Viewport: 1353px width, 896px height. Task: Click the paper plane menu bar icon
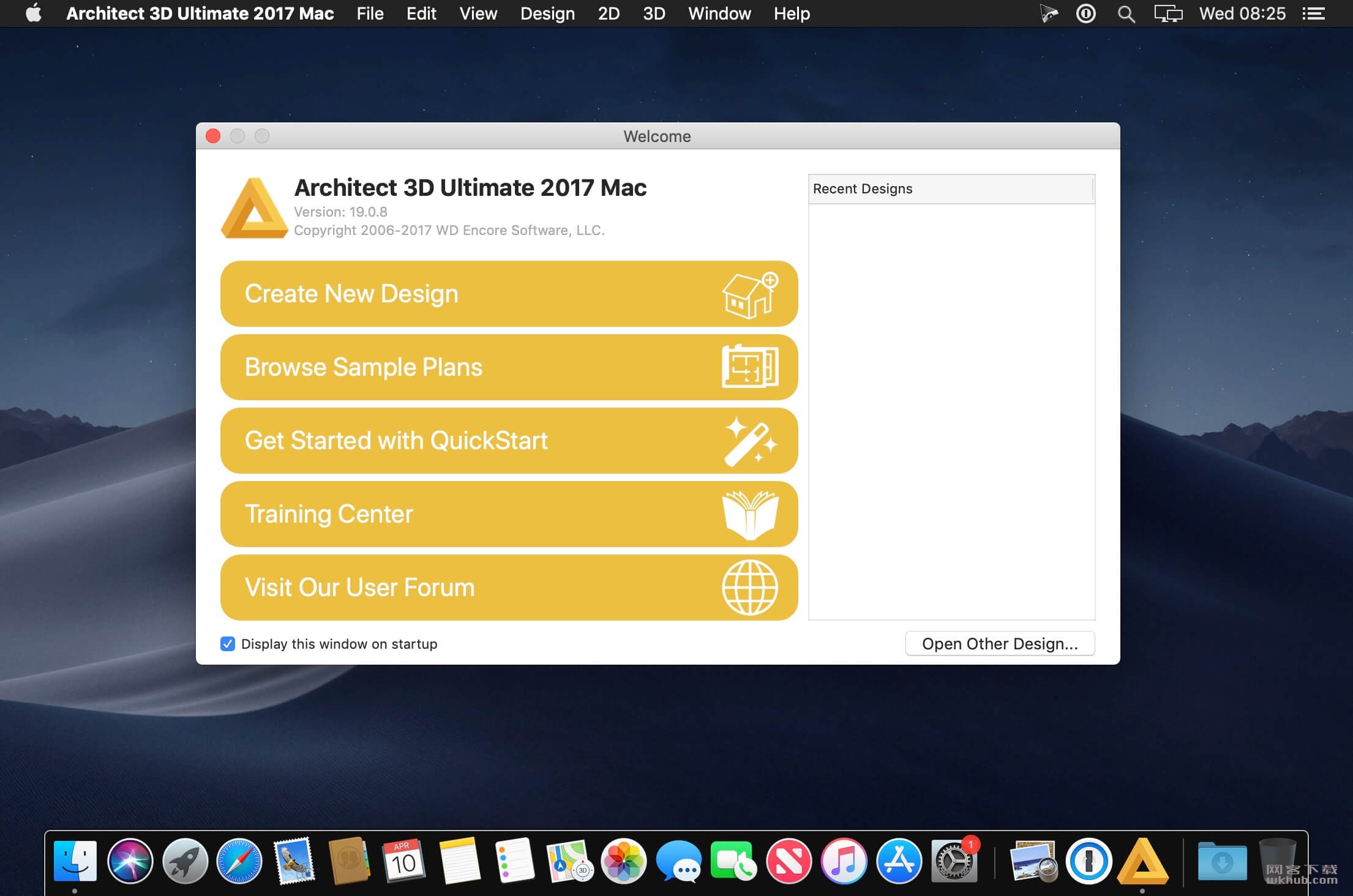click(x=1049, y=13)
